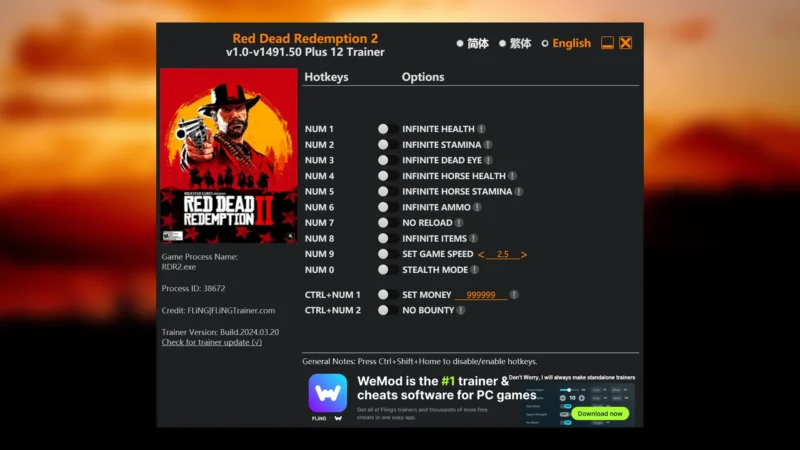
Task: Select English language radio button
Action: point(545,43)
